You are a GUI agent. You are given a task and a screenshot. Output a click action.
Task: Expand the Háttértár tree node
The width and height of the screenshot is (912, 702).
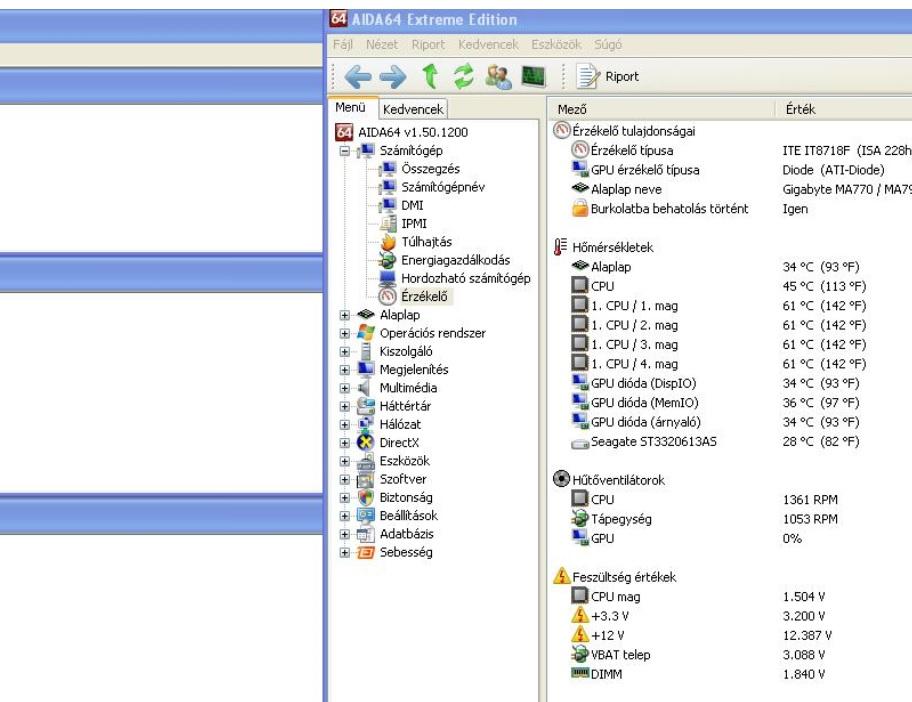(x=344, y=406)
